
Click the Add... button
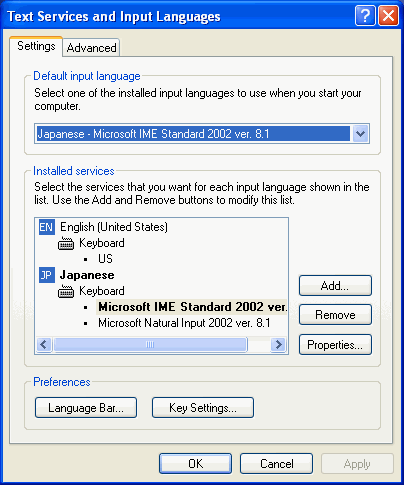(x=335, y=286)
